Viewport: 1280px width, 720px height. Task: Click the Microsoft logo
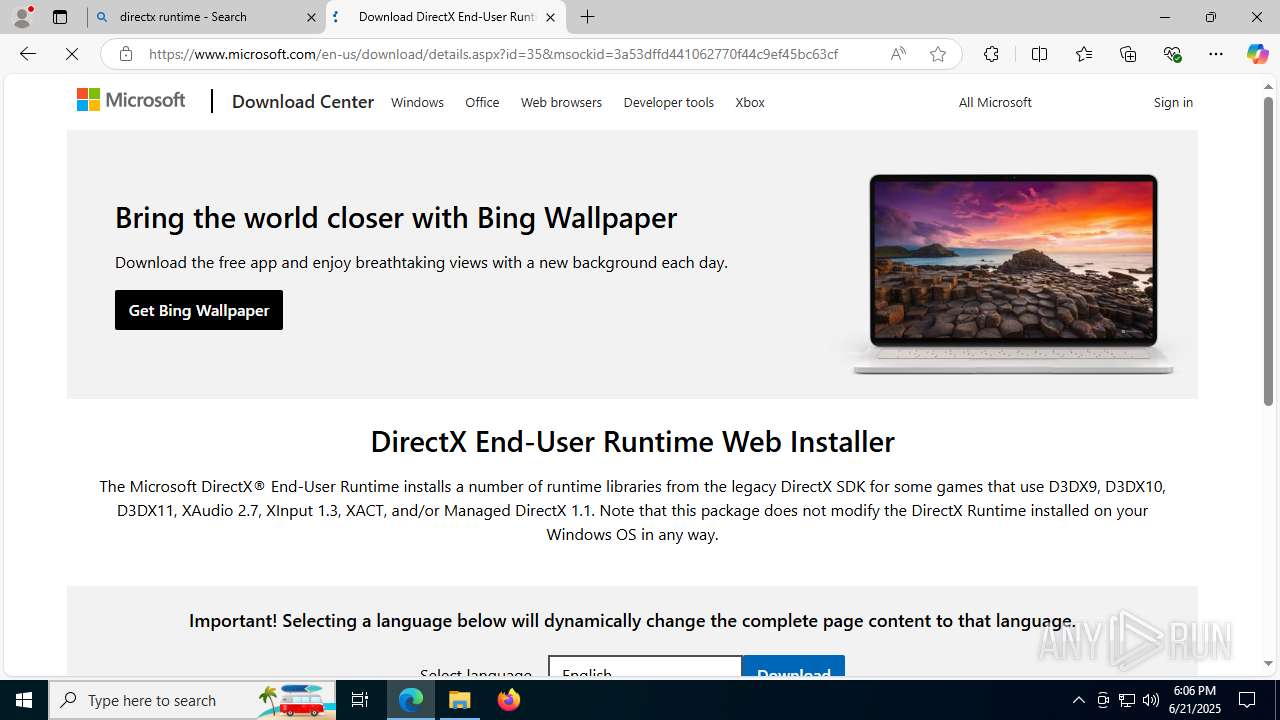tap(131, 100)
